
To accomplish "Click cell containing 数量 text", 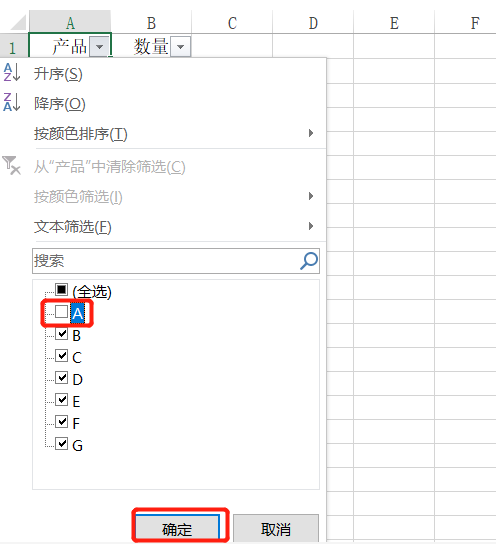I will pos(151,46).
